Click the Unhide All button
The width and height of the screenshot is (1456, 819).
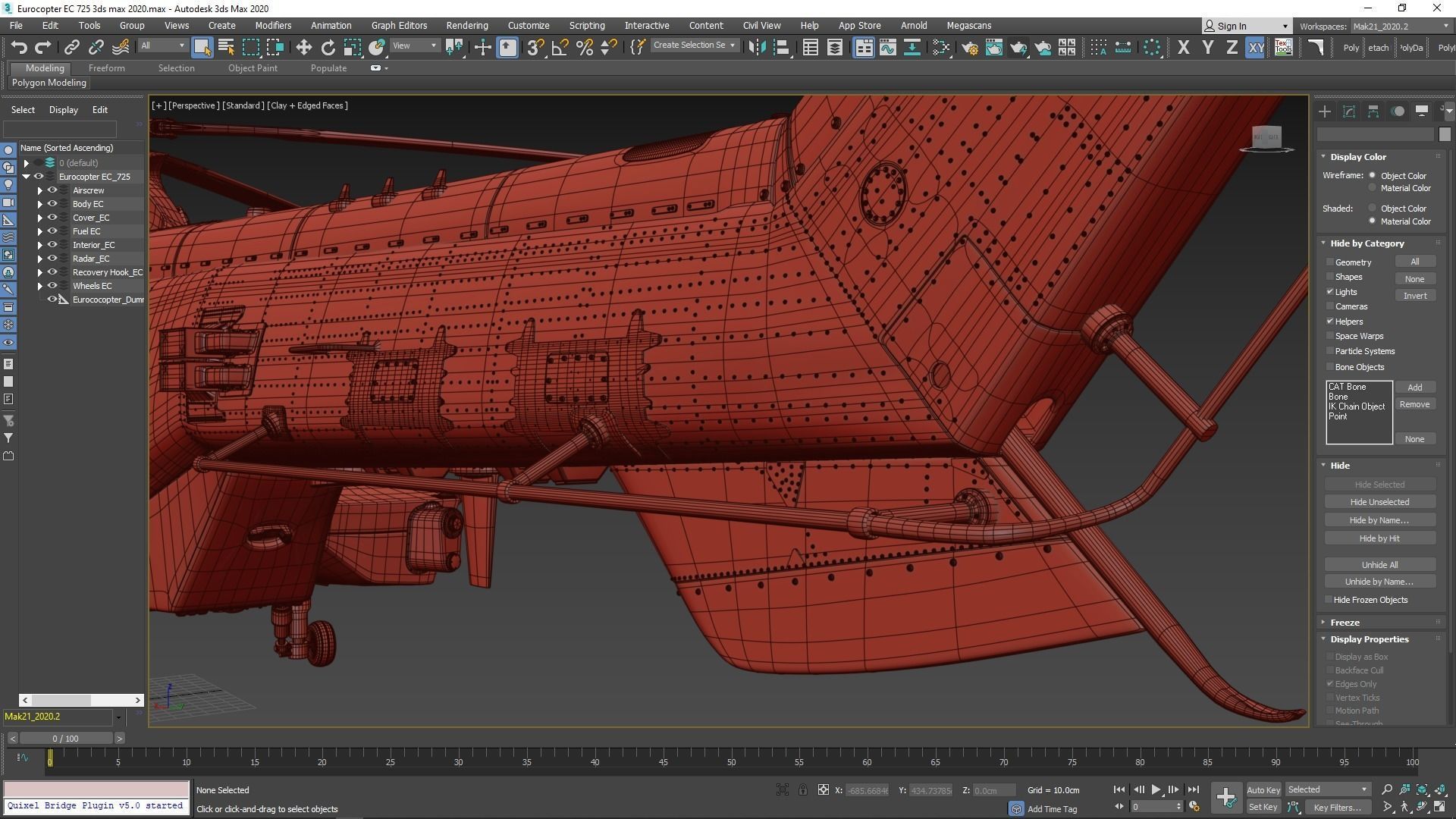click(1379, 565)
